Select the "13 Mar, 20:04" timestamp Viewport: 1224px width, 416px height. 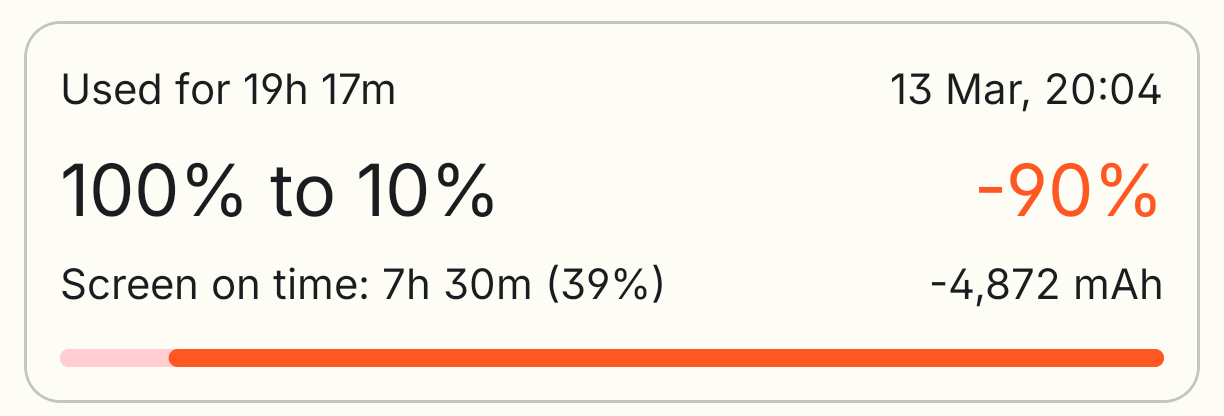(1025, 91)
